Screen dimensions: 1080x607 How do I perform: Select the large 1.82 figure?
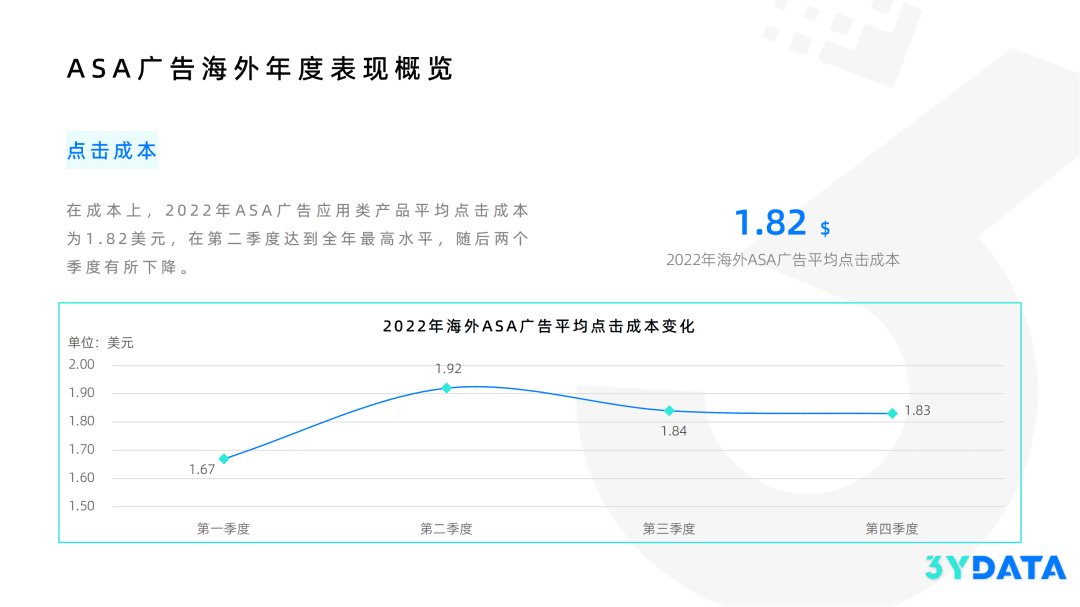coord(770,222)
